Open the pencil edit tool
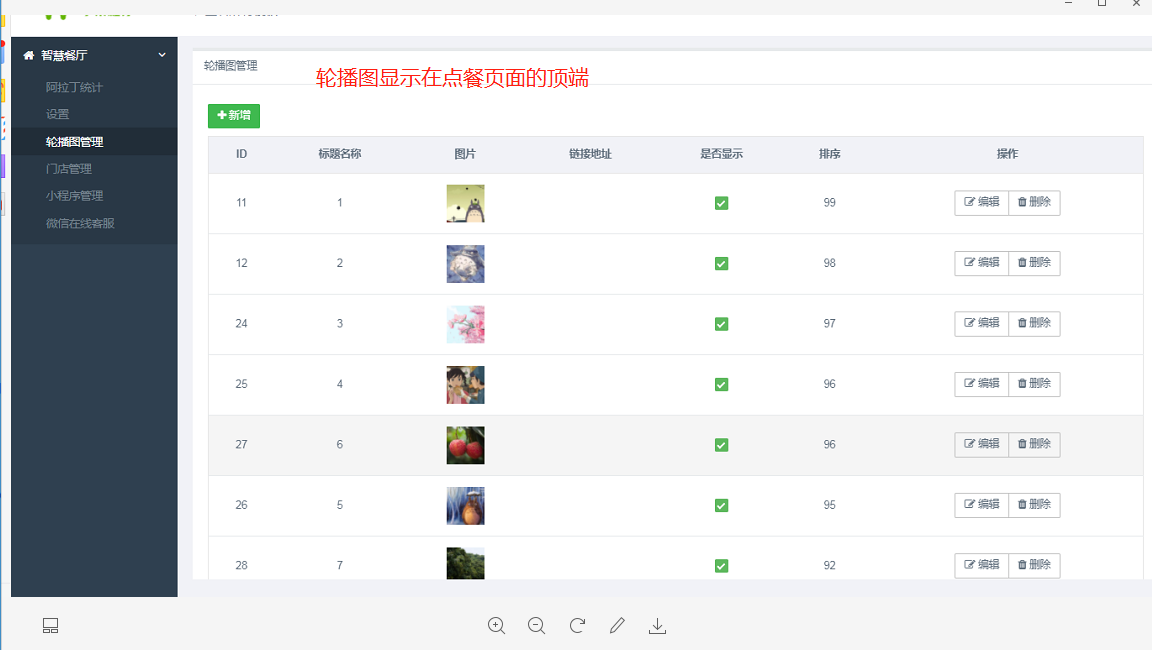 click(617, 626)
